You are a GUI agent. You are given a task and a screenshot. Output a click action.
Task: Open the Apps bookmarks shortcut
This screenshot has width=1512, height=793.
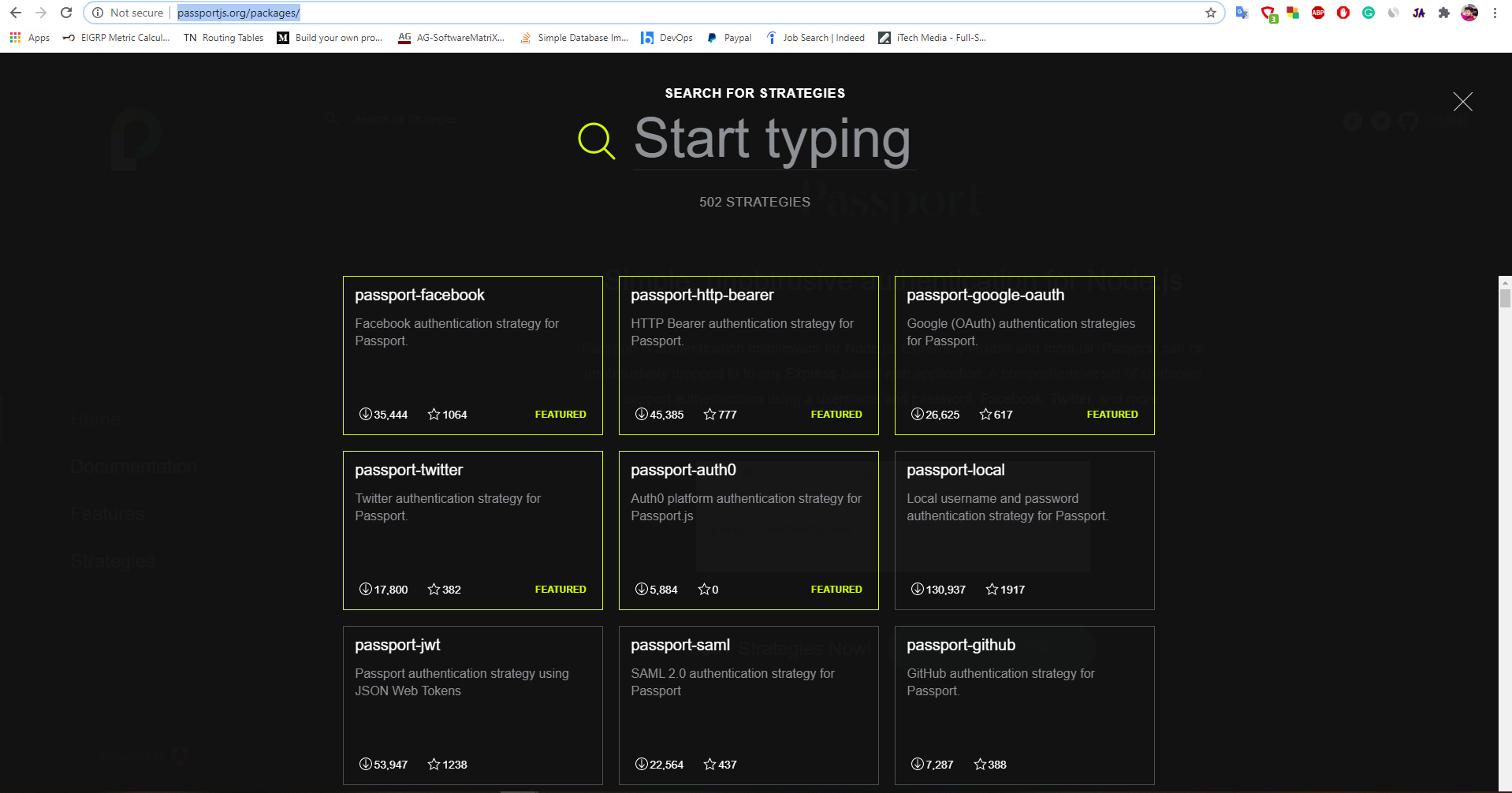click(30, 38)
